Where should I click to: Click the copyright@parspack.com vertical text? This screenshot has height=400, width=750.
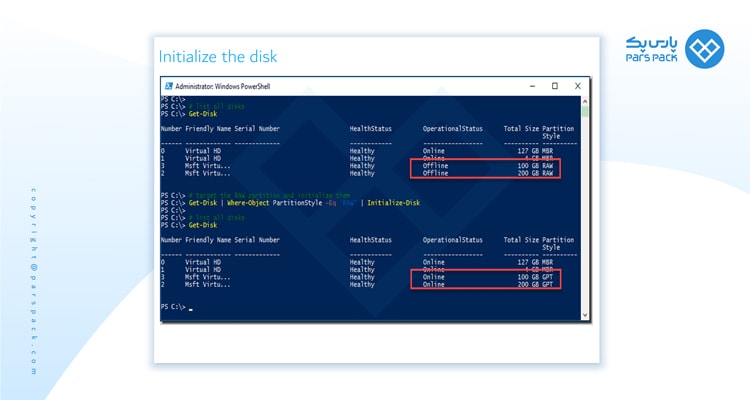pyautogui.click(x=33, y=281)
